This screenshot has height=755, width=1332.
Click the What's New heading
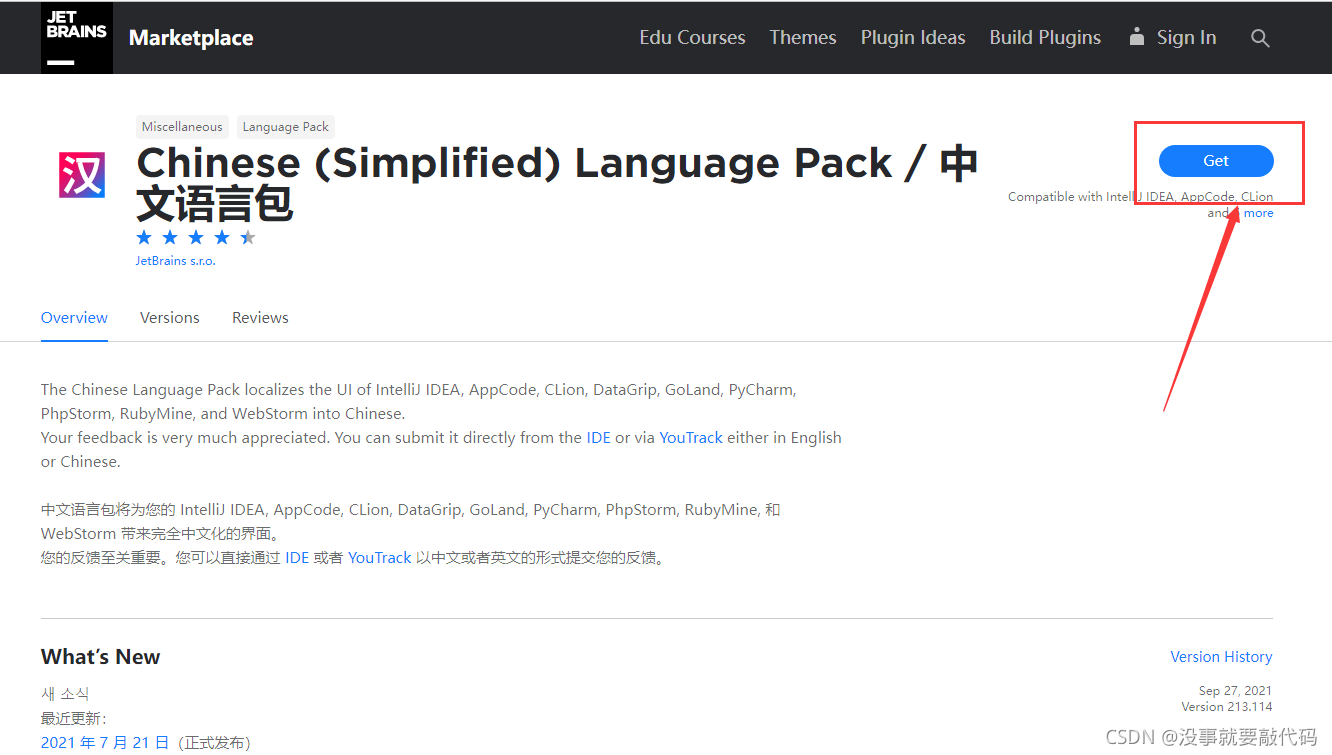coord(100,657)
